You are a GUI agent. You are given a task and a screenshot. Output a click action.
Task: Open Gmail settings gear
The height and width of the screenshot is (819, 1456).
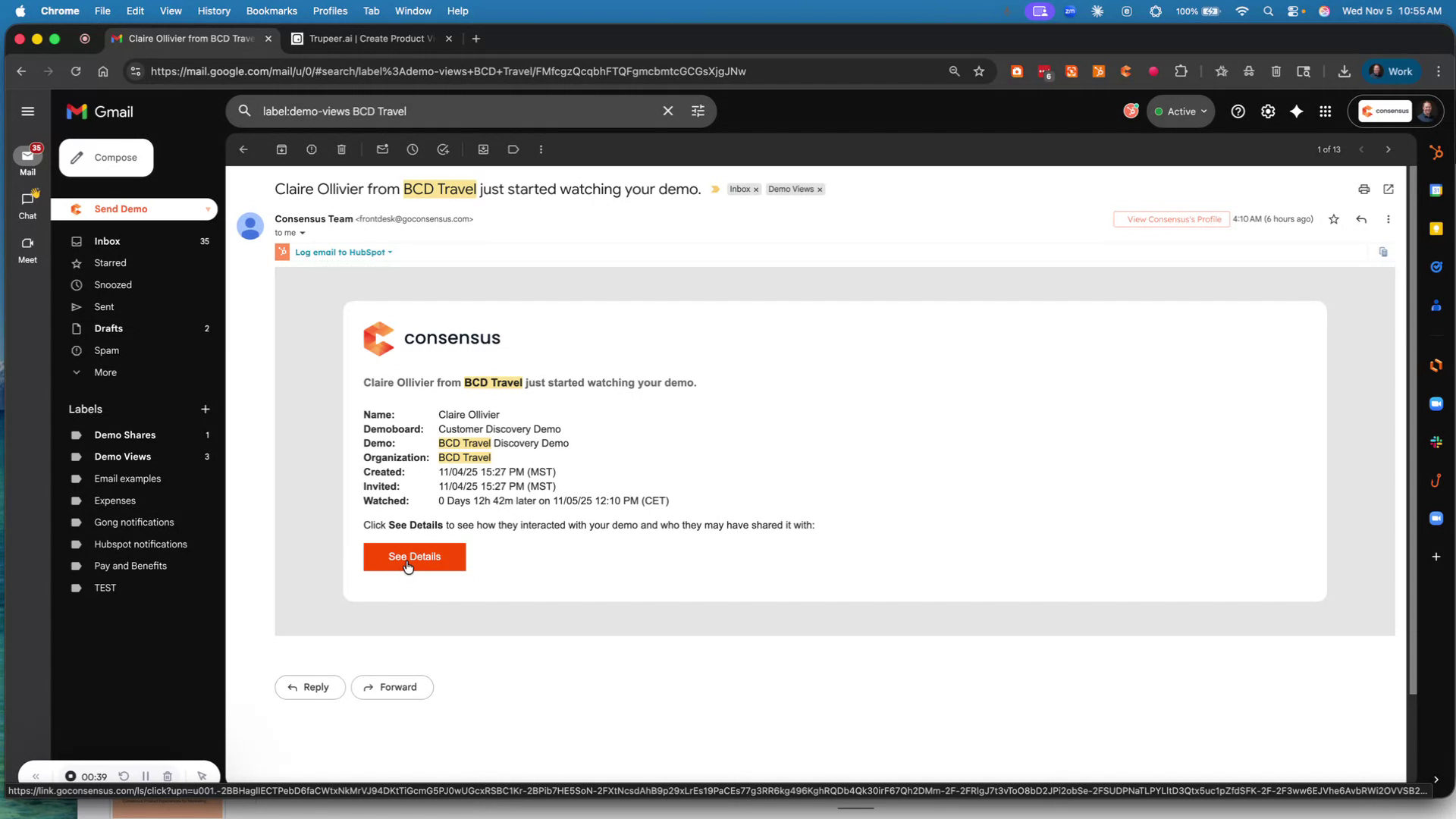point(1267,111)
